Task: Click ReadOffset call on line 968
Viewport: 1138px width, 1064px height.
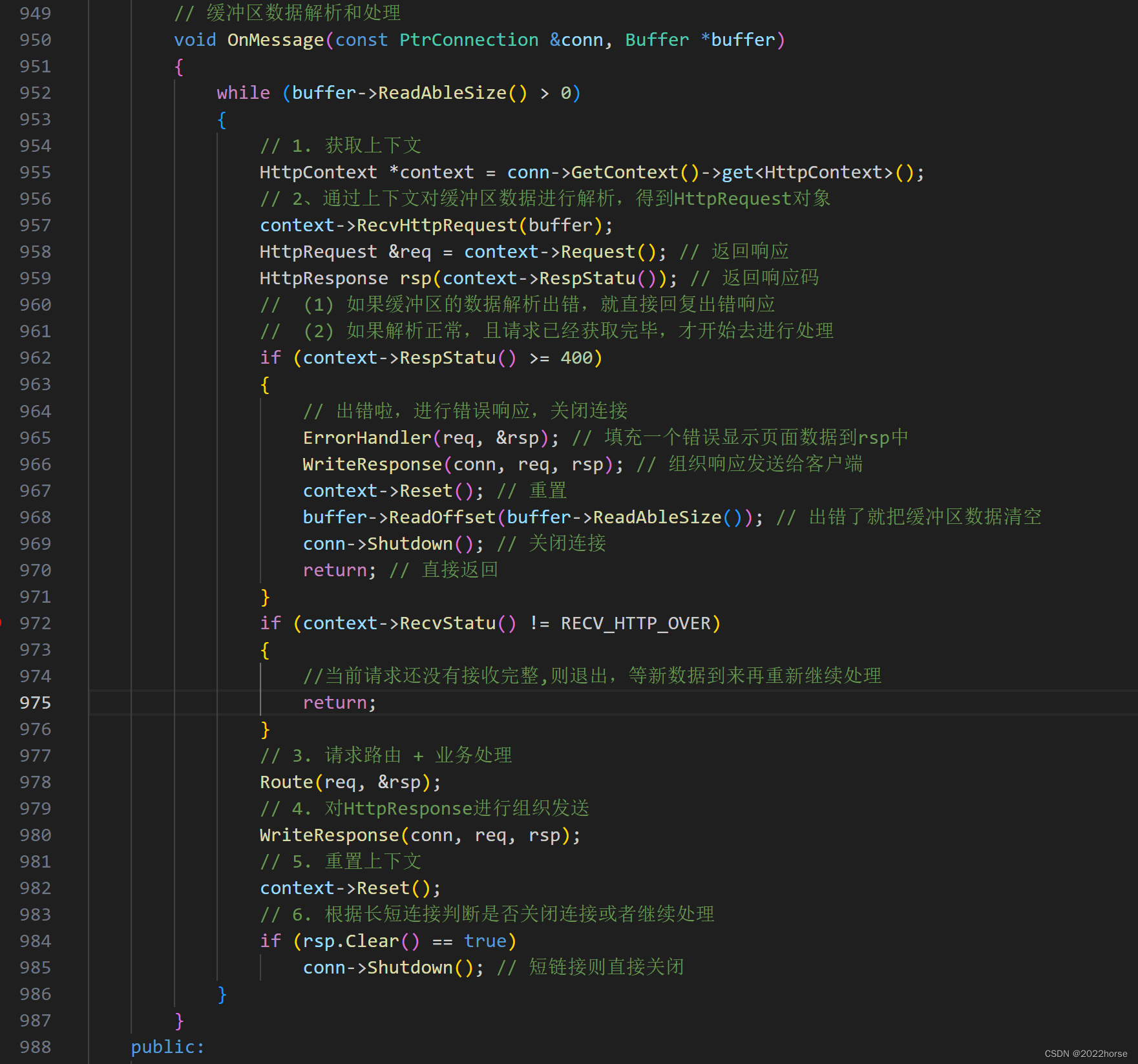Action: (x=442, y=517)
